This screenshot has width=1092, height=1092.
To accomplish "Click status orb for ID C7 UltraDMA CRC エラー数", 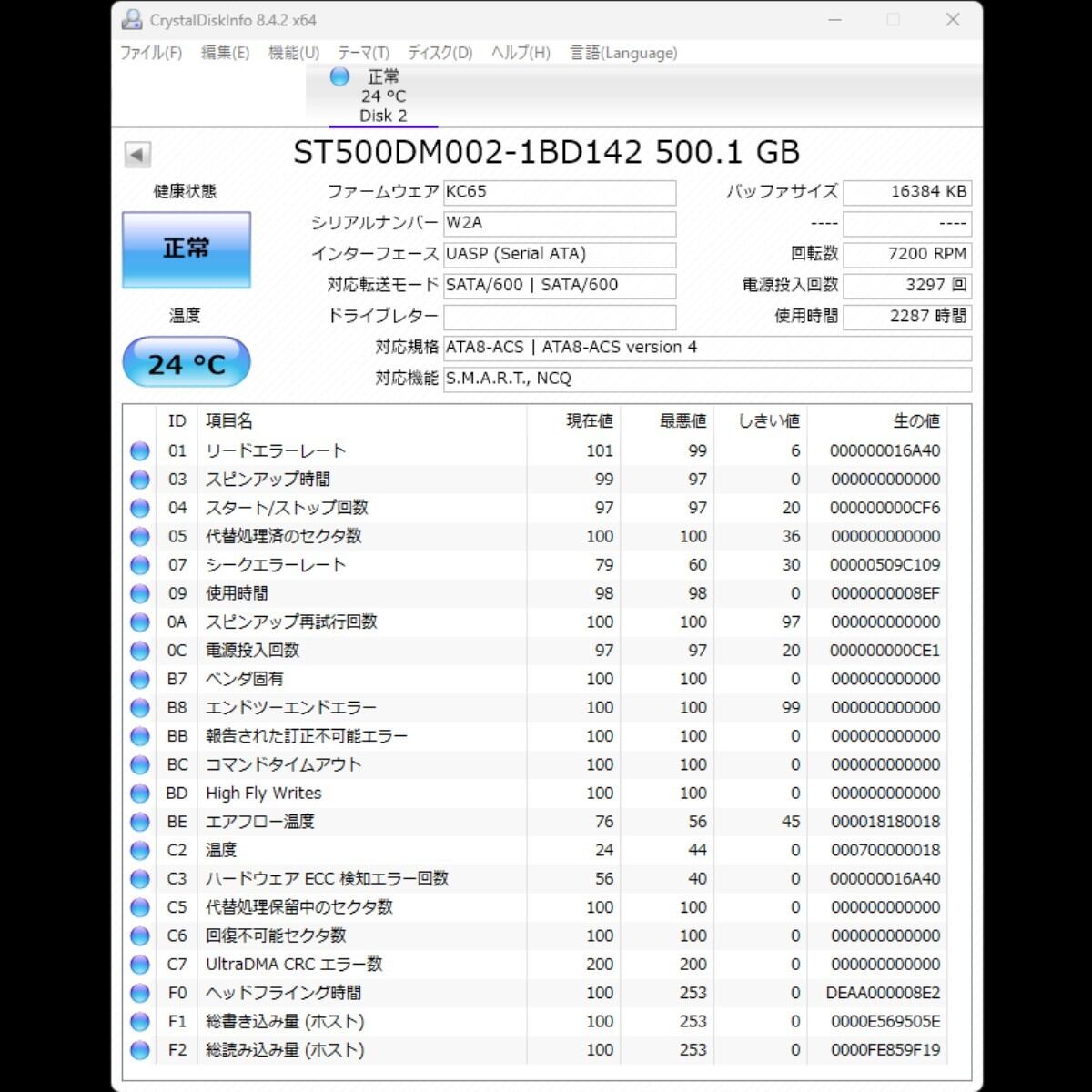I will (x=139, y=964).
